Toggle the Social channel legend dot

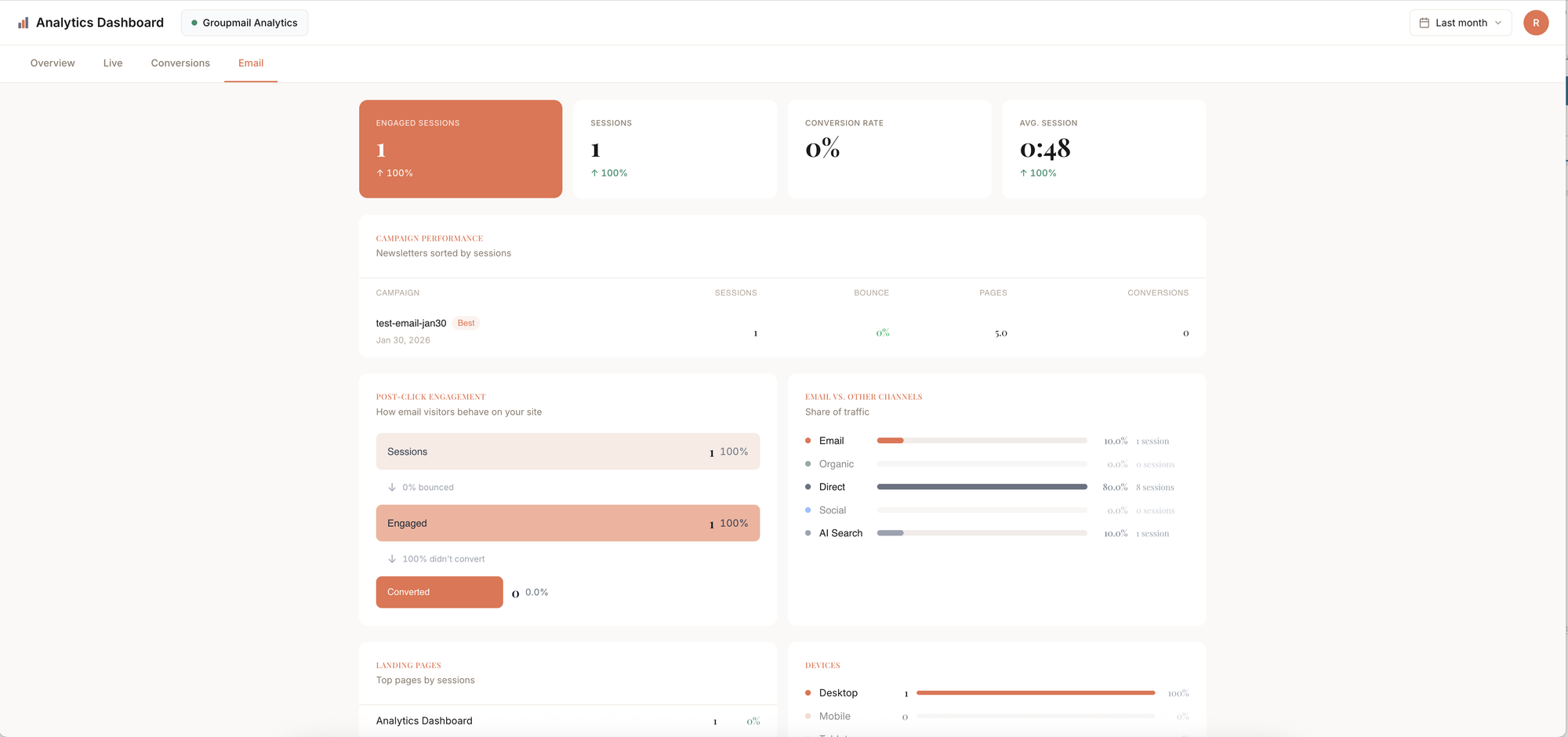pyautogui.click(x=808, y=510)
